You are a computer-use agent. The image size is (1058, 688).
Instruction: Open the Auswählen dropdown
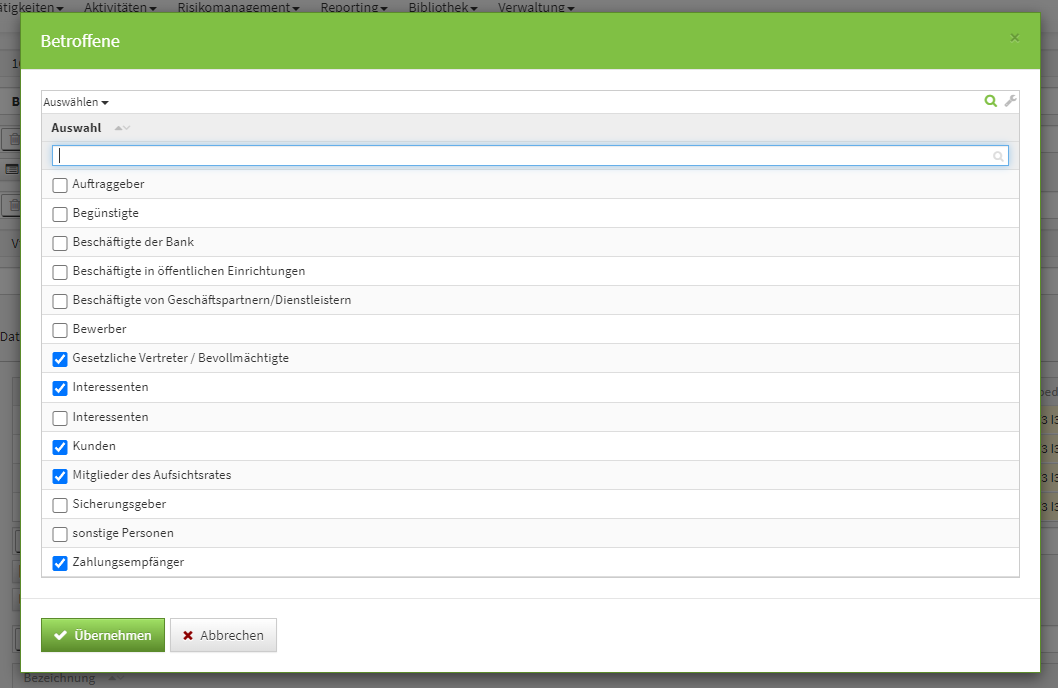point(76,102)
